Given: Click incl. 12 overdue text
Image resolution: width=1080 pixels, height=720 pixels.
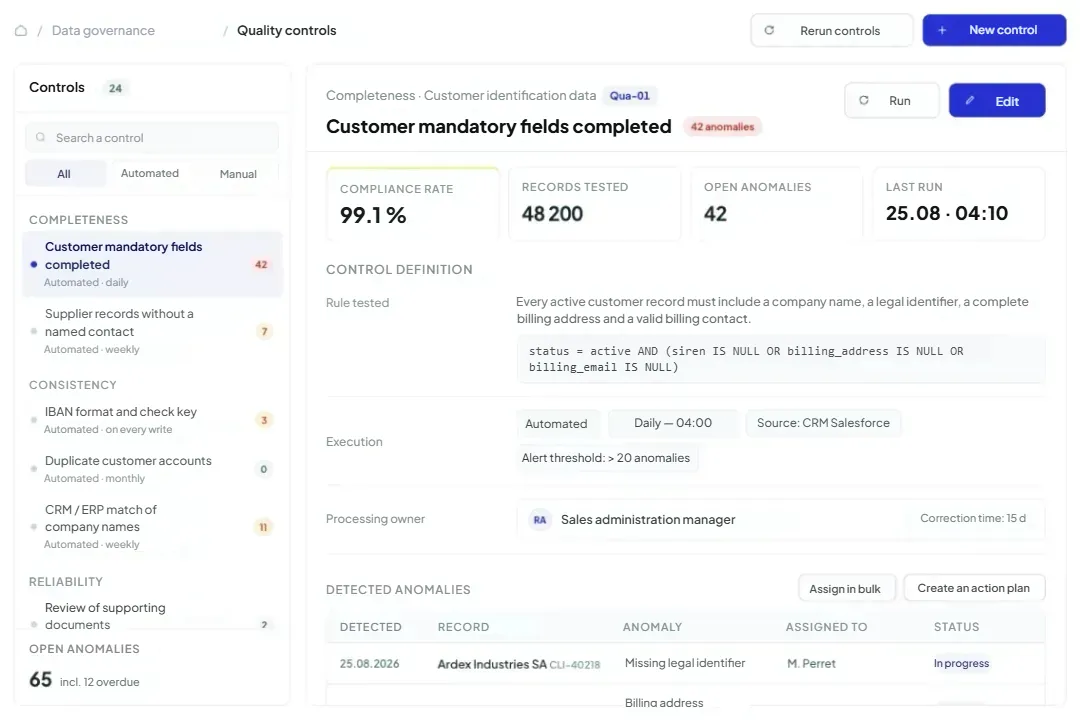Looking at the screenshot, I should point(100,682).
